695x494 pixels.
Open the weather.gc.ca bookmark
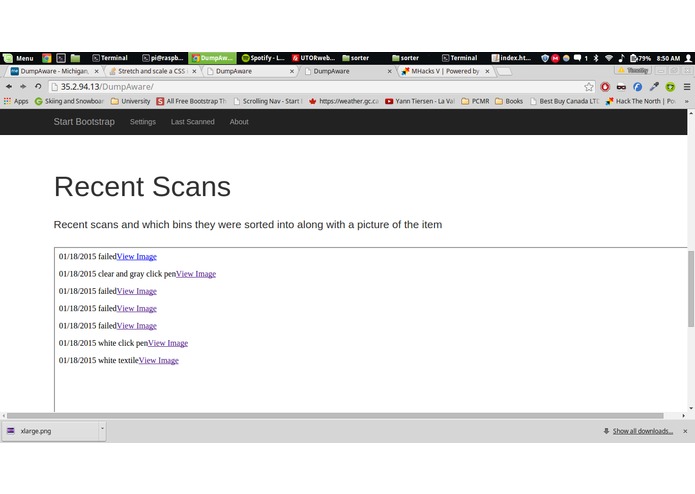344,101
